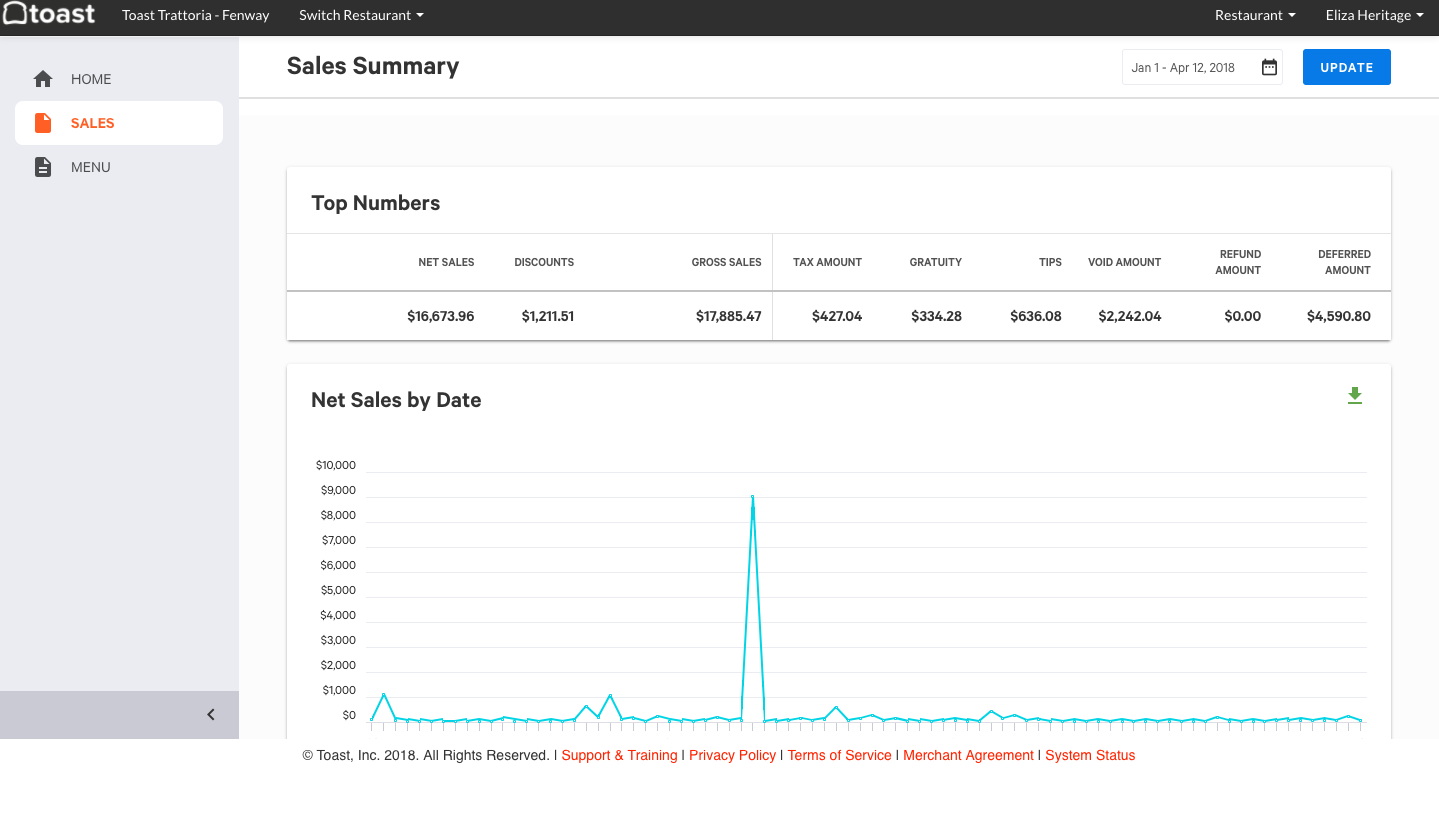Select the orange page icon beside SALES
Screen dimensions: 1439x820
click(x=43, y=122)
